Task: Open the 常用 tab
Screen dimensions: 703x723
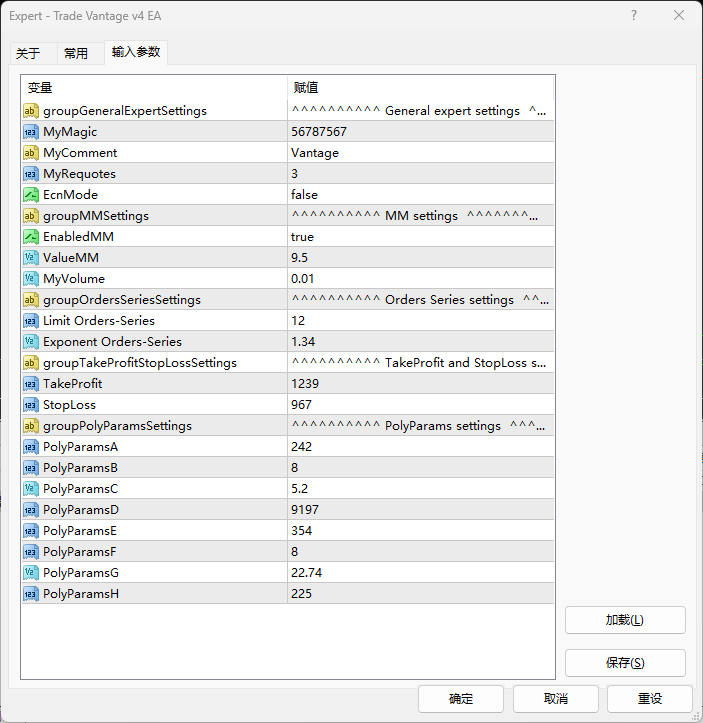Action: 76,54
